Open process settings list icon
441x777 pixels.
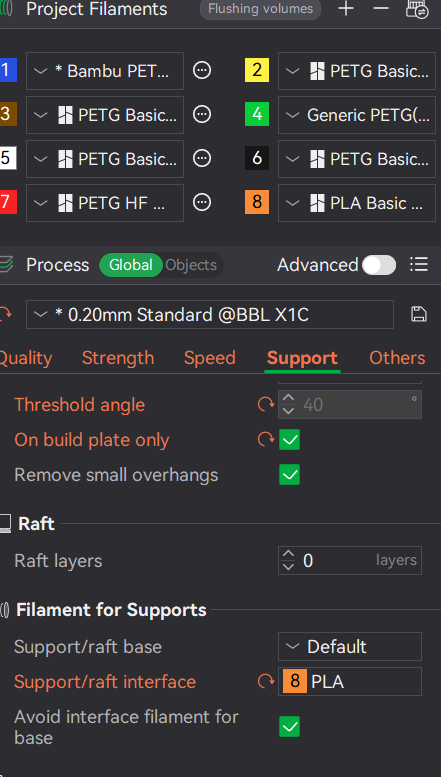point(419,265)
